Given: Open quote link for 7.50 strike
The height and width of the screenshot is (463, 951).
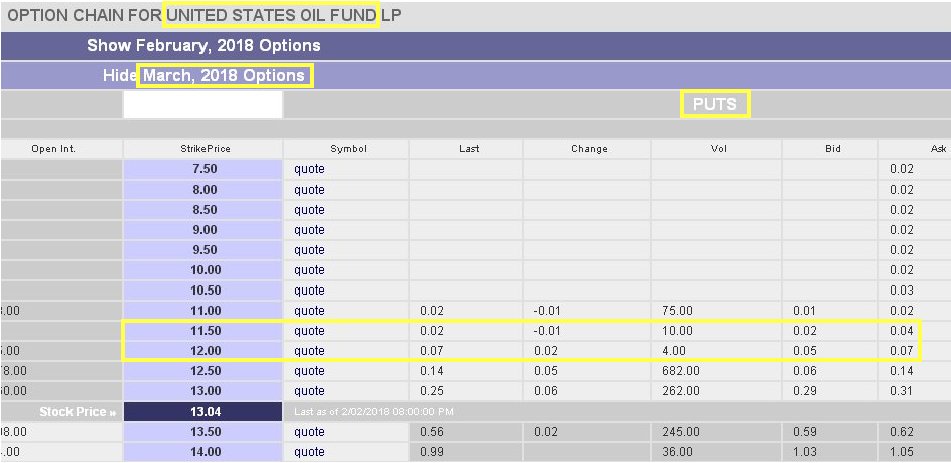Looking at the screenshot, I should click(309, 169).
